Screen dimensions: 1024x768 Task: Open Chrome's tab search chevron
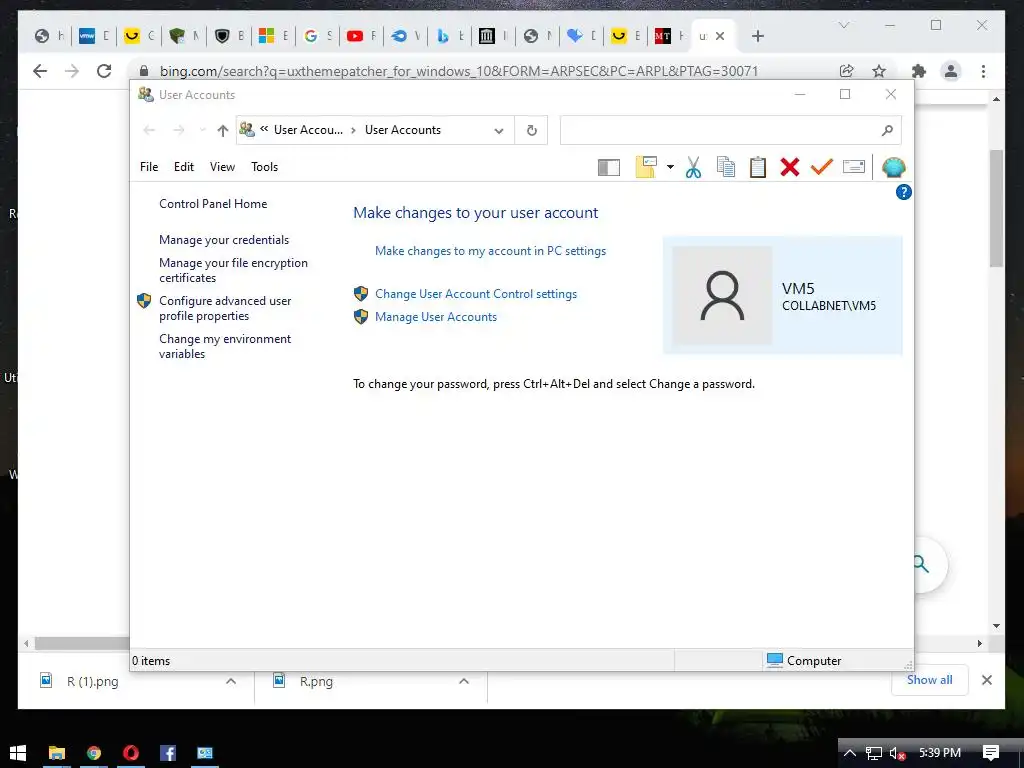tap(844, 25)
